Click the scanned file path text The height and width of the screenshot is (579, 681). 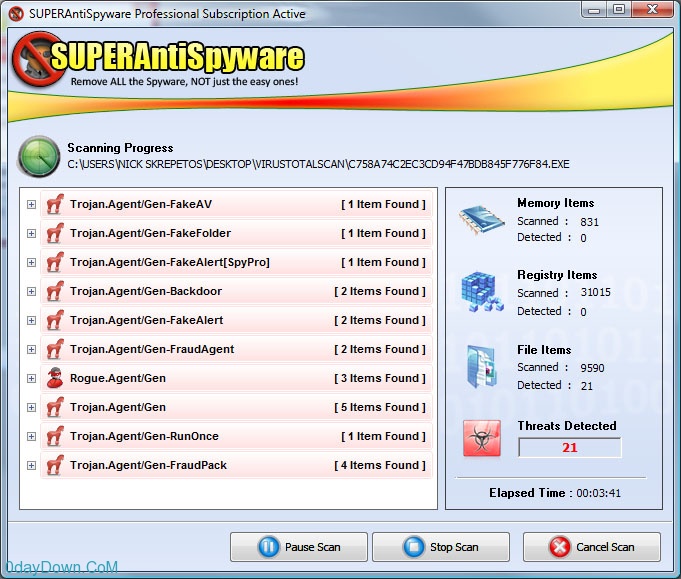click(x=318, y=164)
